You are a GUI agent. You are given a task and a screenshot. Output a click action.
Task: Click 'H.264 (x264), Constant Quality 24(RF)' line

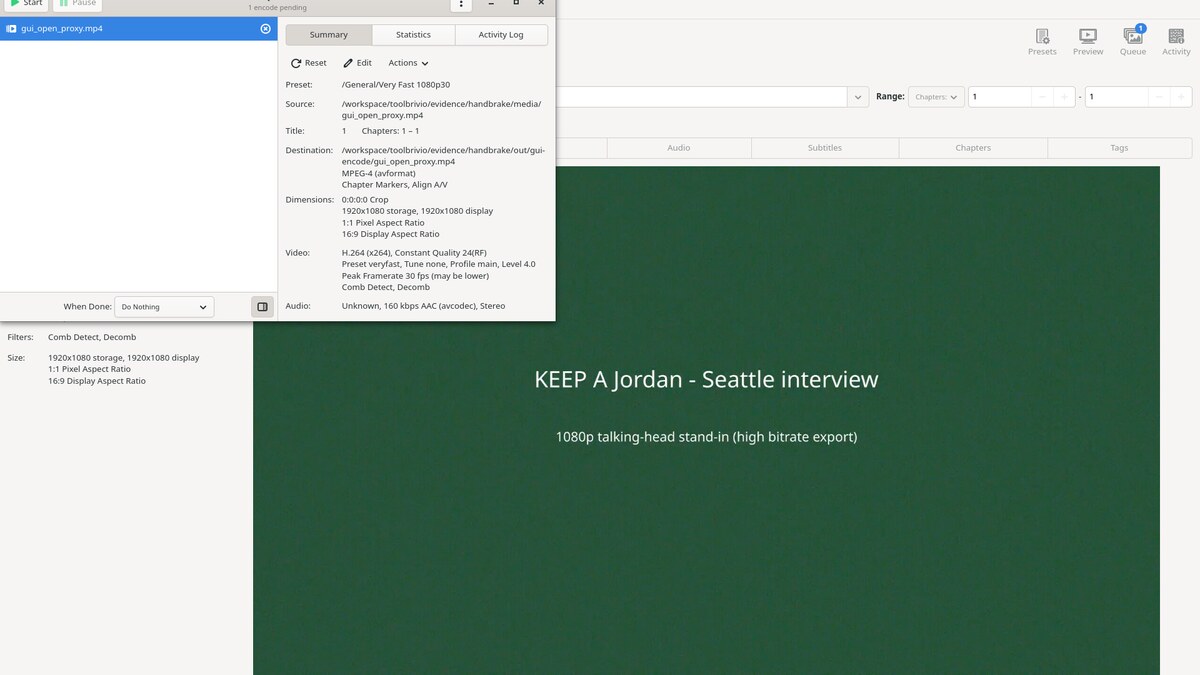point(414,253)
